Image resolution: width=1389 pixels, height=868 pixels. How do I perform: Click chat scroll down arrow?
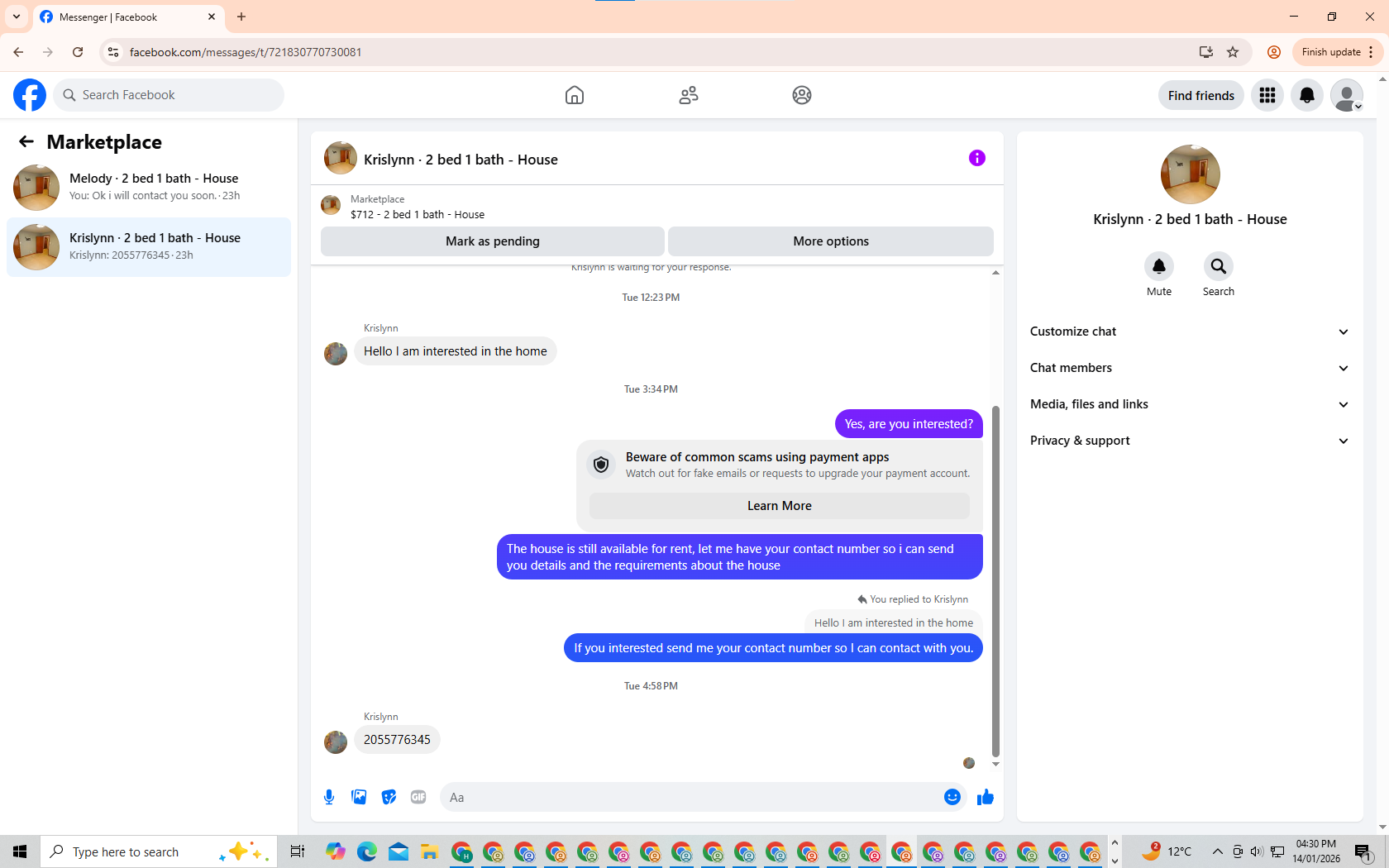point(995,764)
